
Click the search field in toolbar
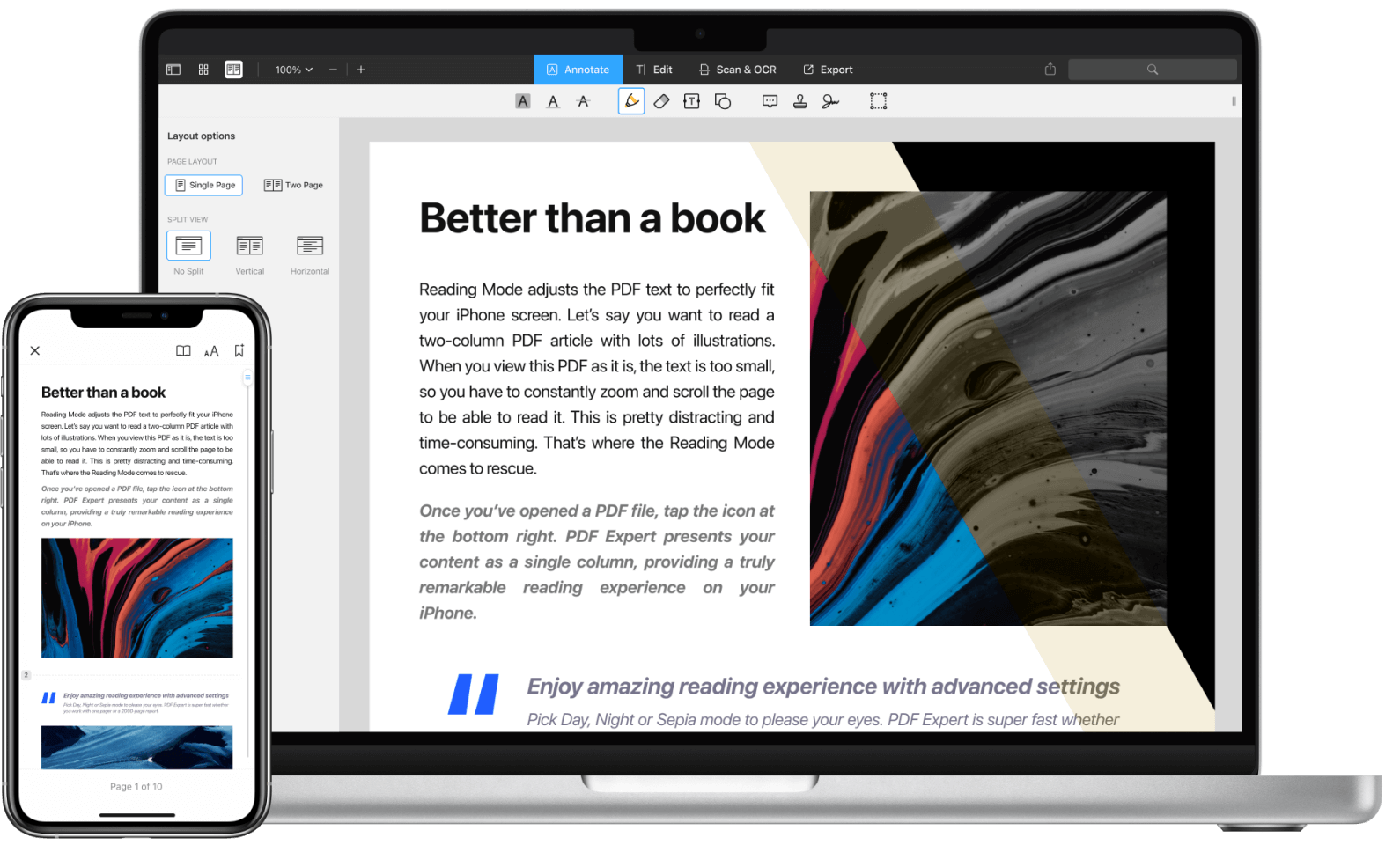(x=1152, y=70)
